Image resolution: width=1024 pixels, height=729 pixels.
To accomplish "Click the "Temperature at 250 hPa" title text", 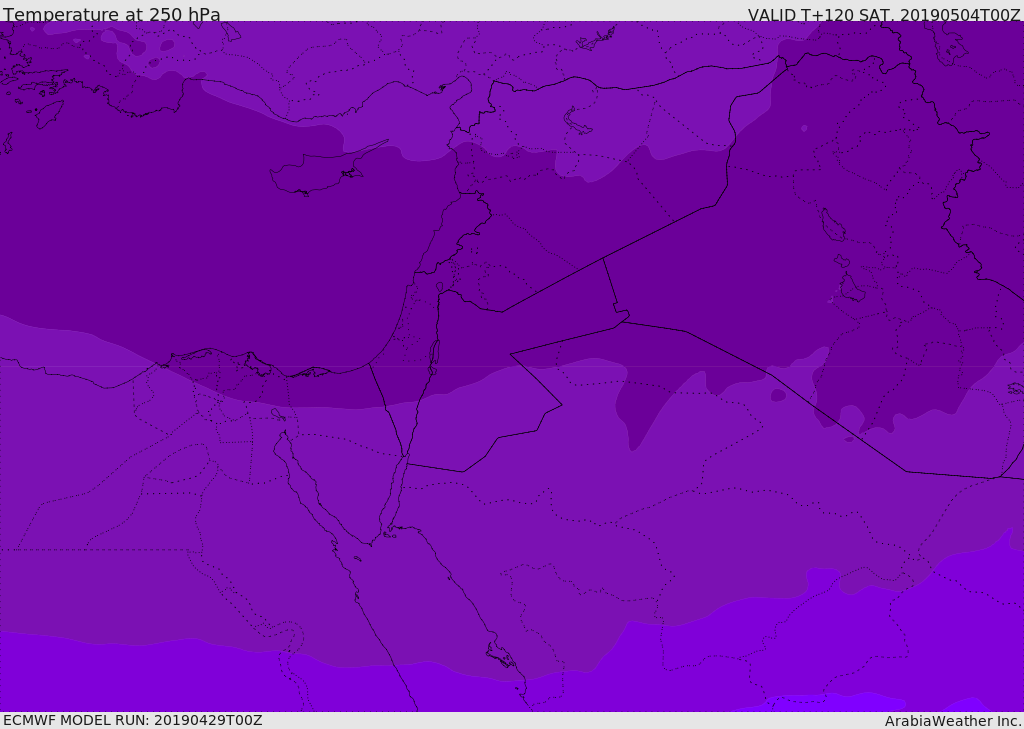I will click(112, 14).
